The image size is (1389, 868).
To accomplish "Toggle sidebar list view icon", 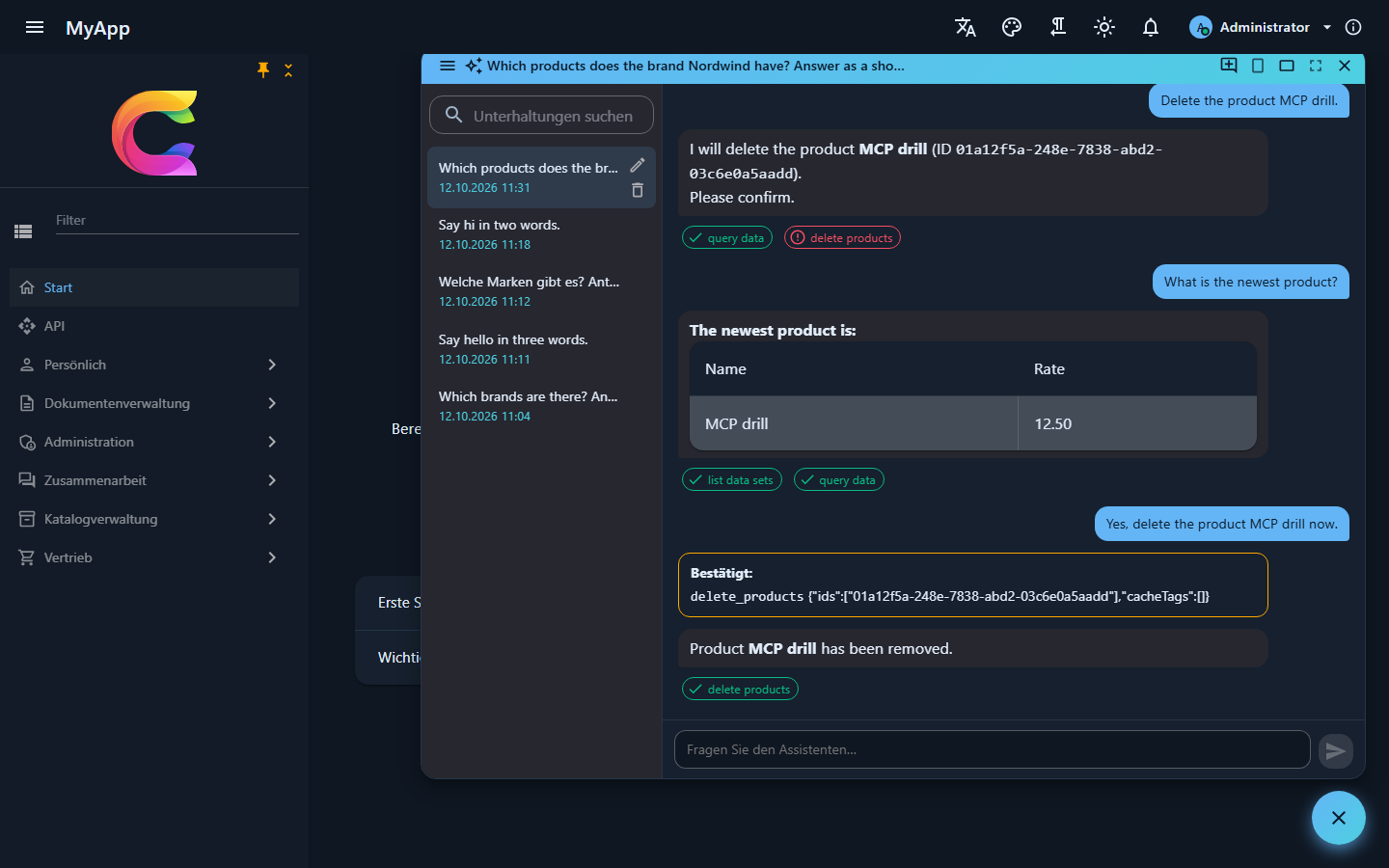I will (24, 231).
